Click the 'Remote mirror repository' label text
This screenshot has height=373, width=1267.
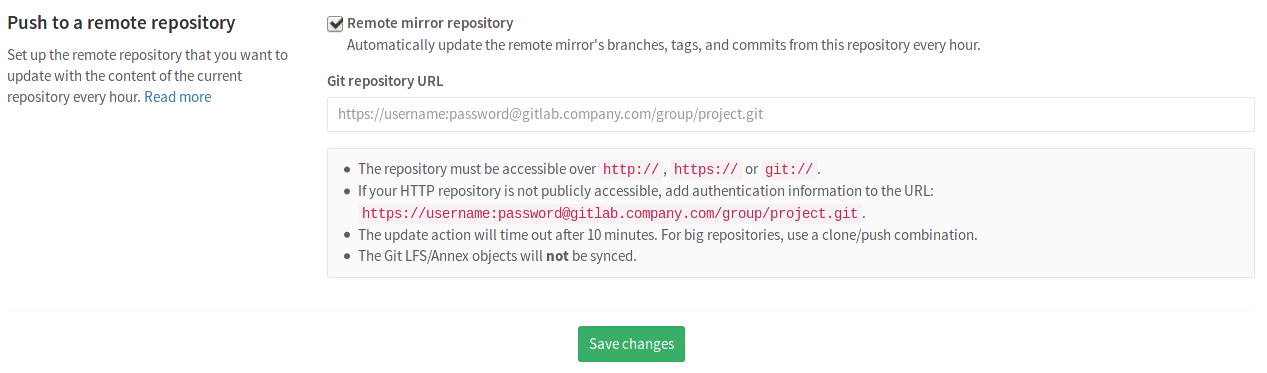(430, 23)
